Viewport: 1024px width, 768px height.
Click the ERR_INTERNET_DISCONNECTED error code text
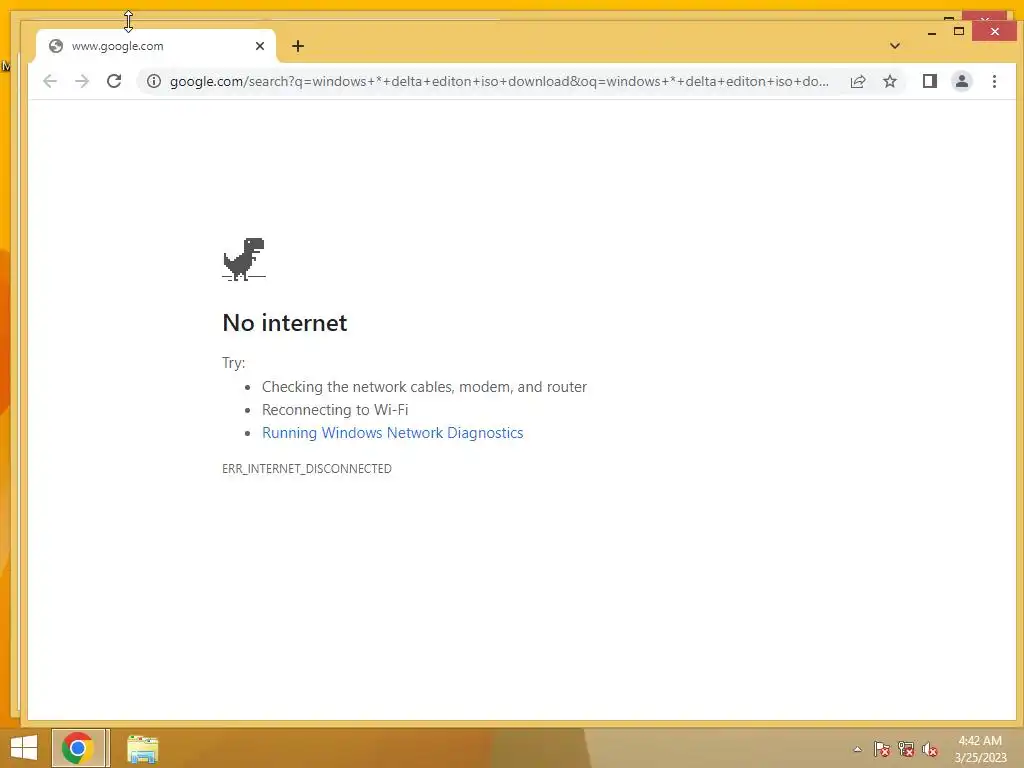(307, 468)
